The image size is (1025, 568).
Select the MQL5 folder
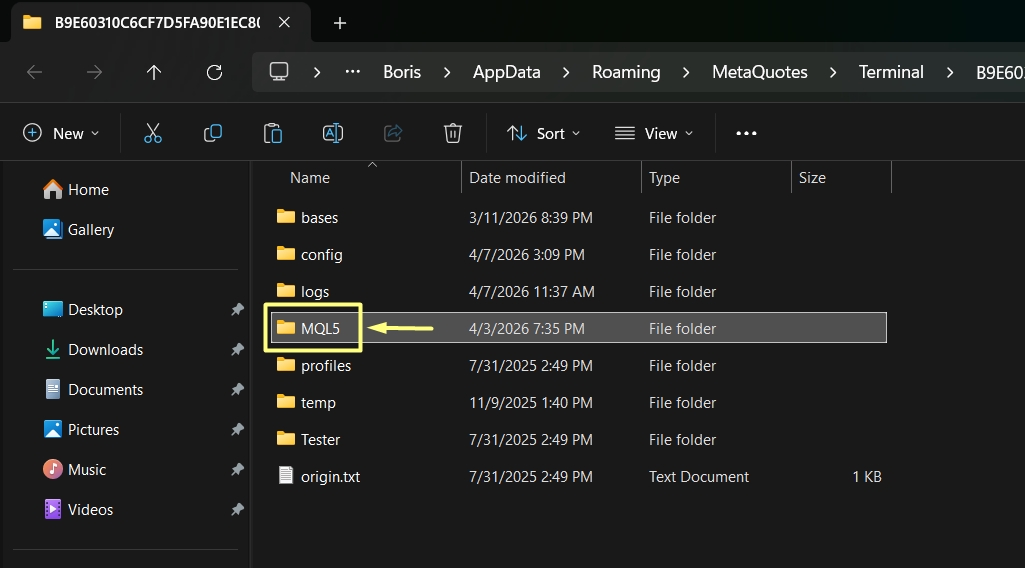pos(320,329)
